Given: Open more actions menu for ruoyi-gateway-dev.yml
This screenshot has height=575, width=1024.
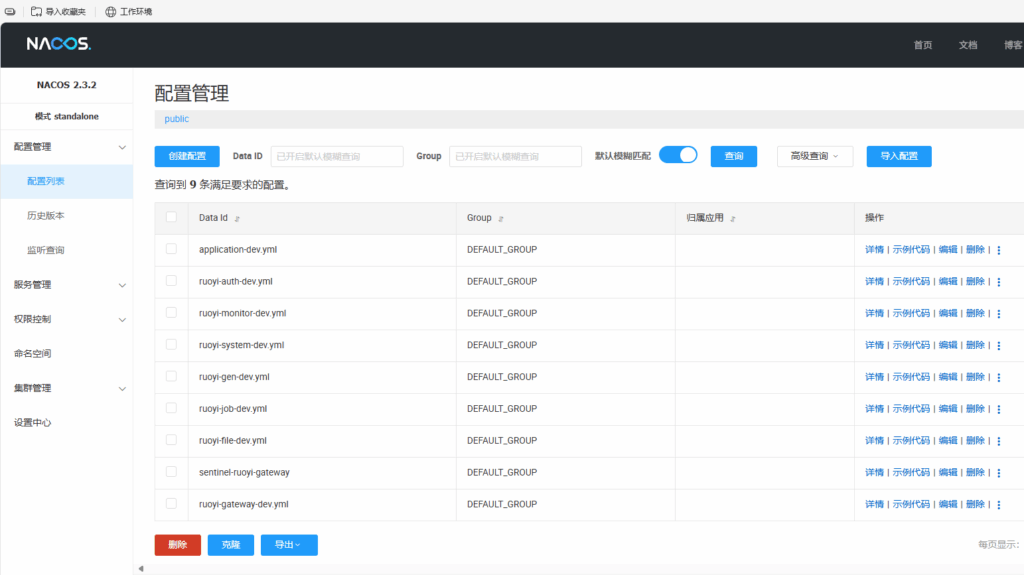Looking at the screenshot, I should [998, 505].
